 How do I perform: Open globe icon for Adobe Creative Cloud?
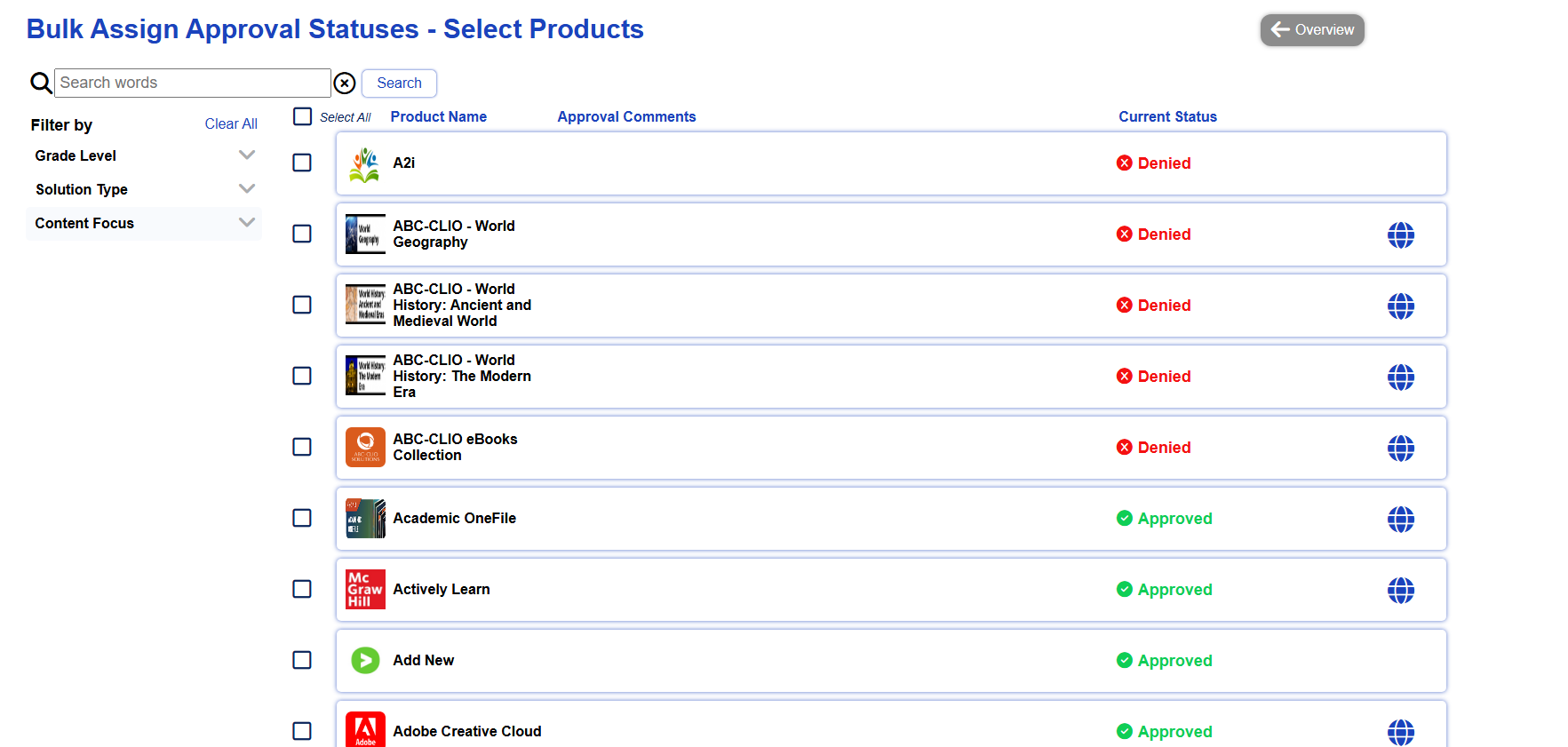pos(1401,732)
